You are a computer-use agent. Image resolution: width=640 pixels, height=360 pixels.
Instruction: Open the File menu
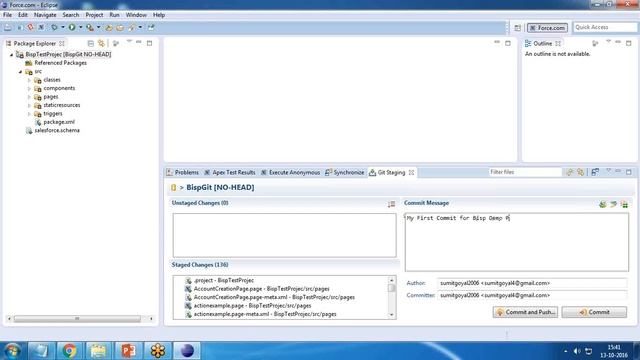(x=7, y=15)
